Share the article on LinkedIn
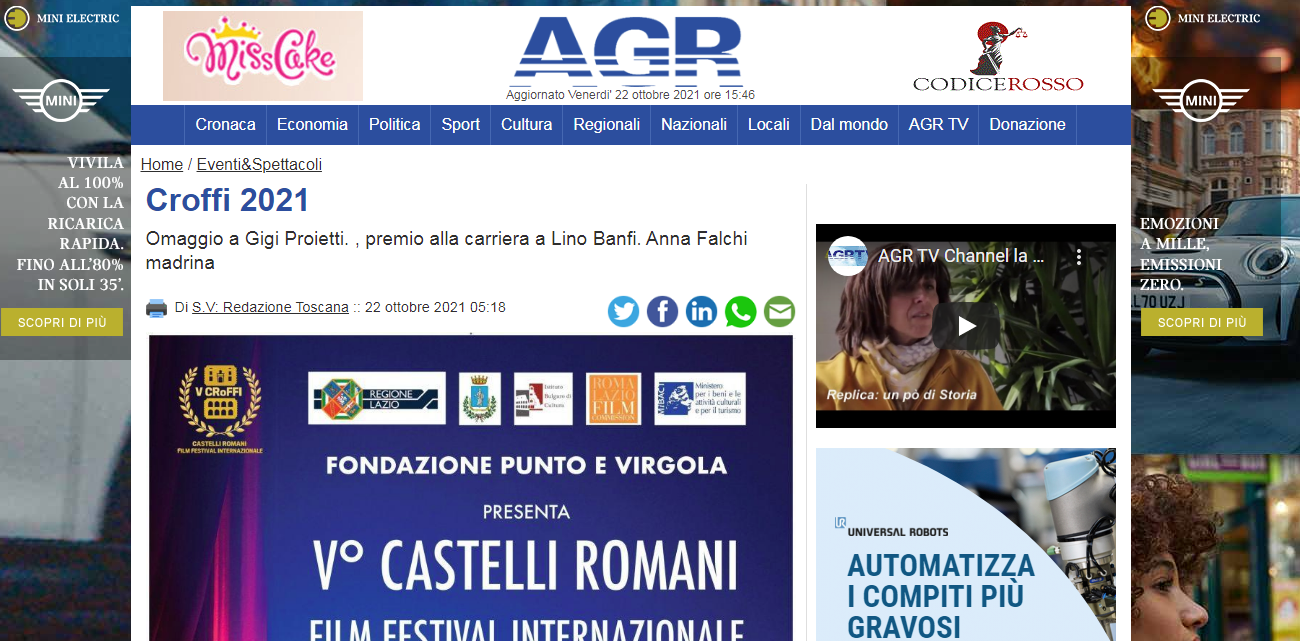 (701, 312)
